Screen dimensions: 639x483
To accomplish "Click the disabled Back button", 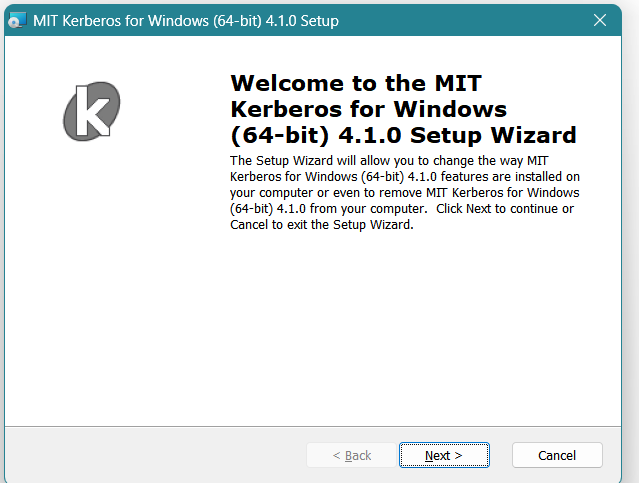I will click(351, 455).
